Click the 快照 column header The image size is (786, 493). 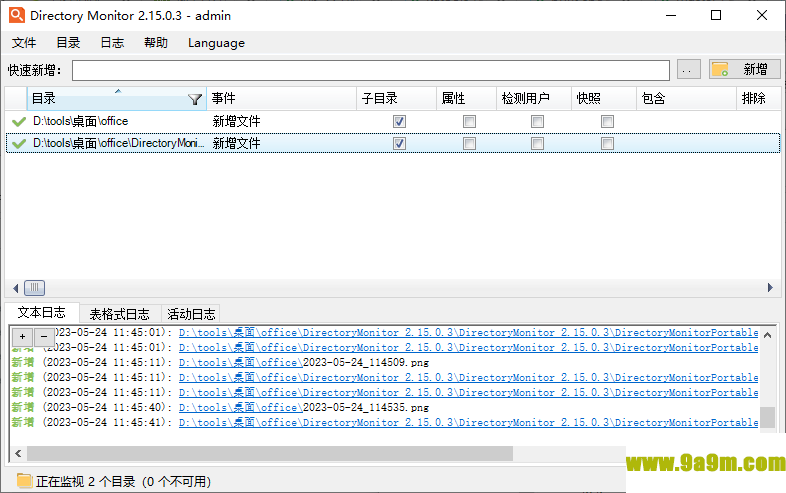pyautogui.click(x=604, y=99)
